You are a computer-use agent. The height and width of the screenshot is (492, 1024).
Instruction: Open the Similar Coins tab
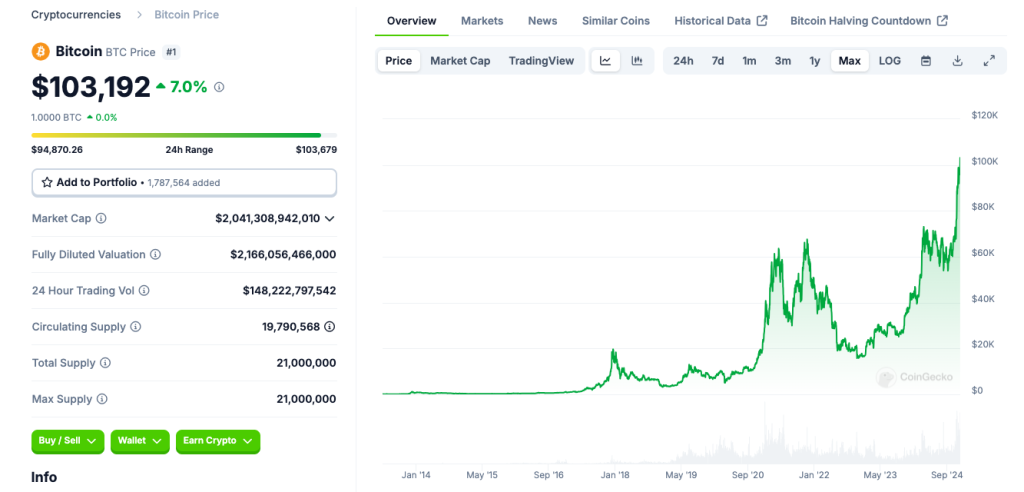pos(616,21)
